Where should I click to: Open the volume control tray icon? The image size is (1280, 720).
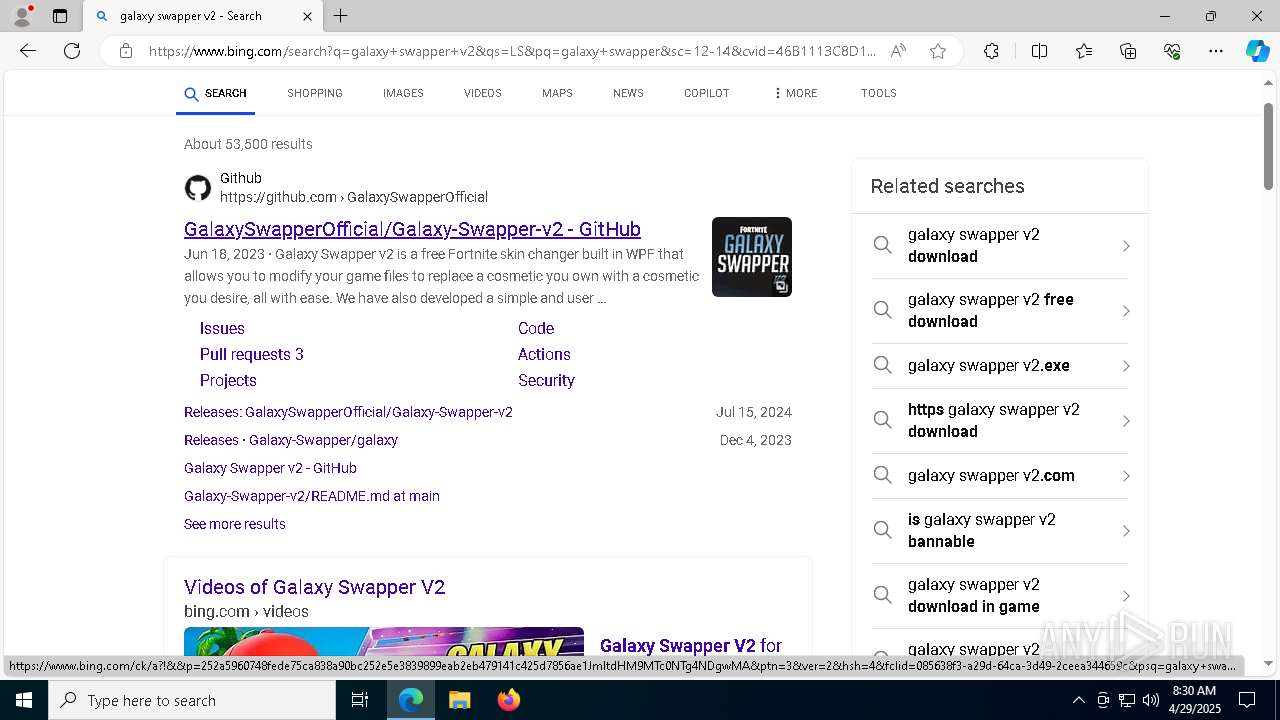point(1151,700)
